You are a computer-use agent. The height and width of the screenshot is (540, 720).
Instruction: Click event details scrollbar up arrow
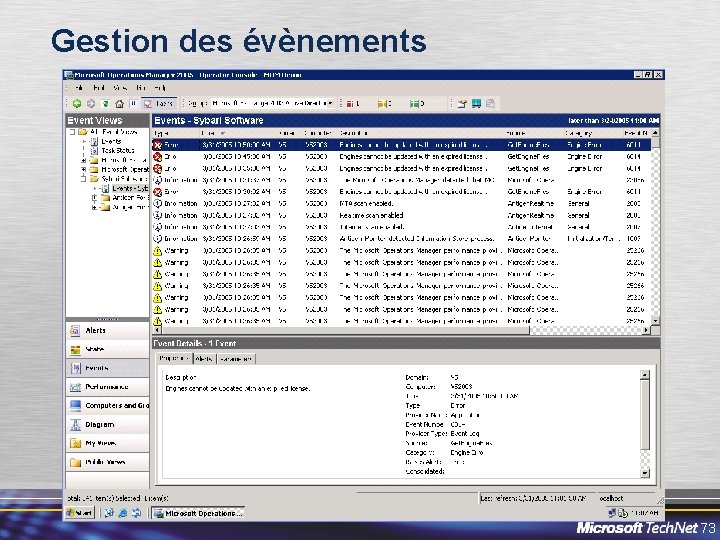(x=645, y=375)
